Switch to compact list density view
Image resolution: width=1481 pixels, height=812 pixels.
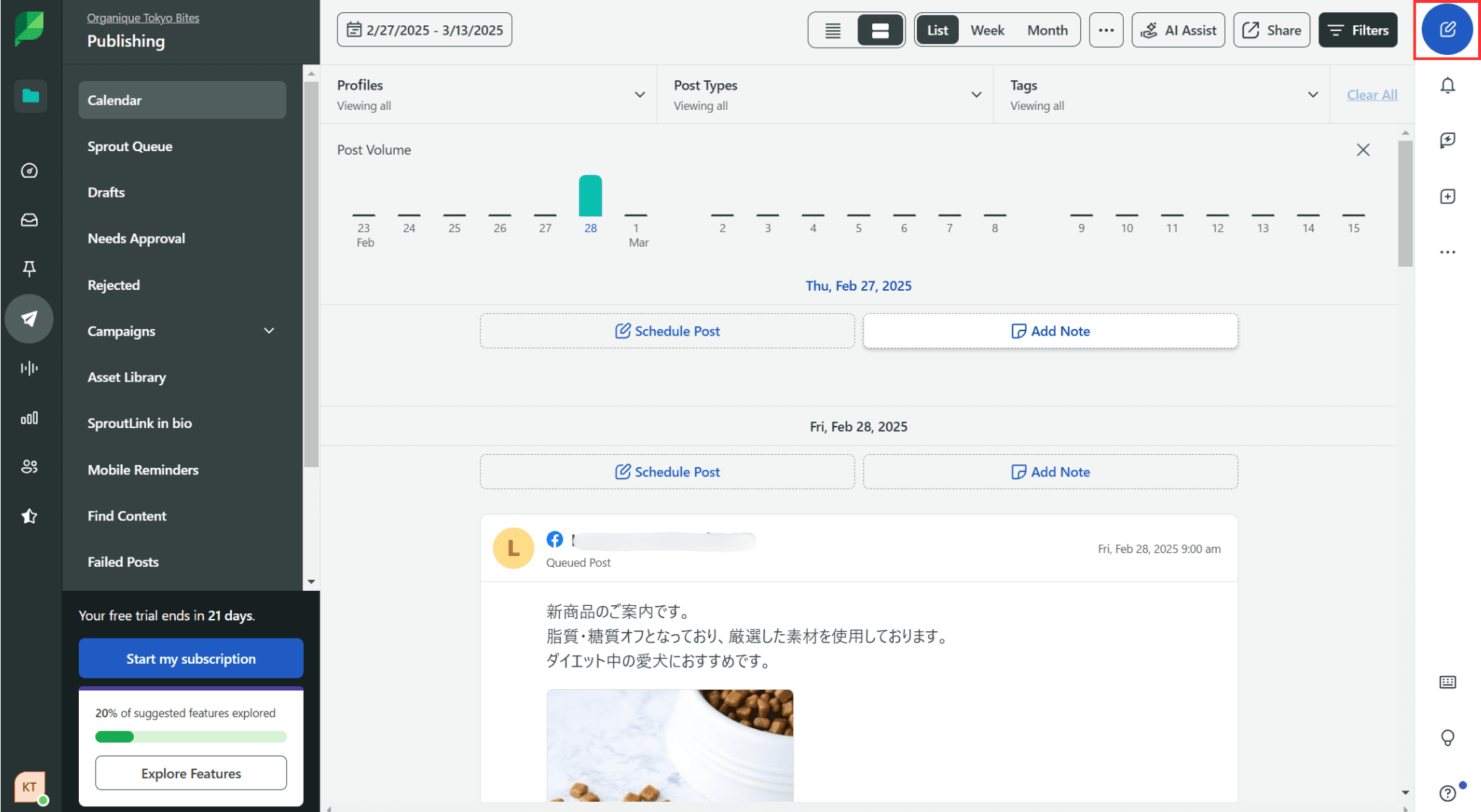(x=833, y=30)
